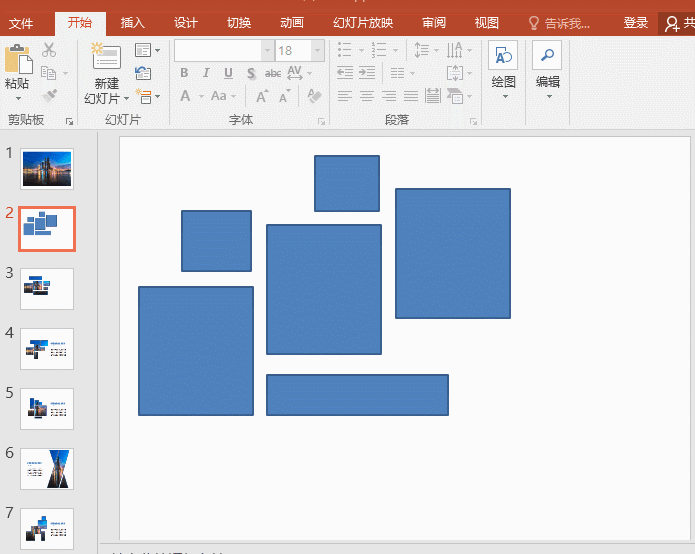
Task: Click the Decrease Font Size icon
Action: [x=284, y=96]
